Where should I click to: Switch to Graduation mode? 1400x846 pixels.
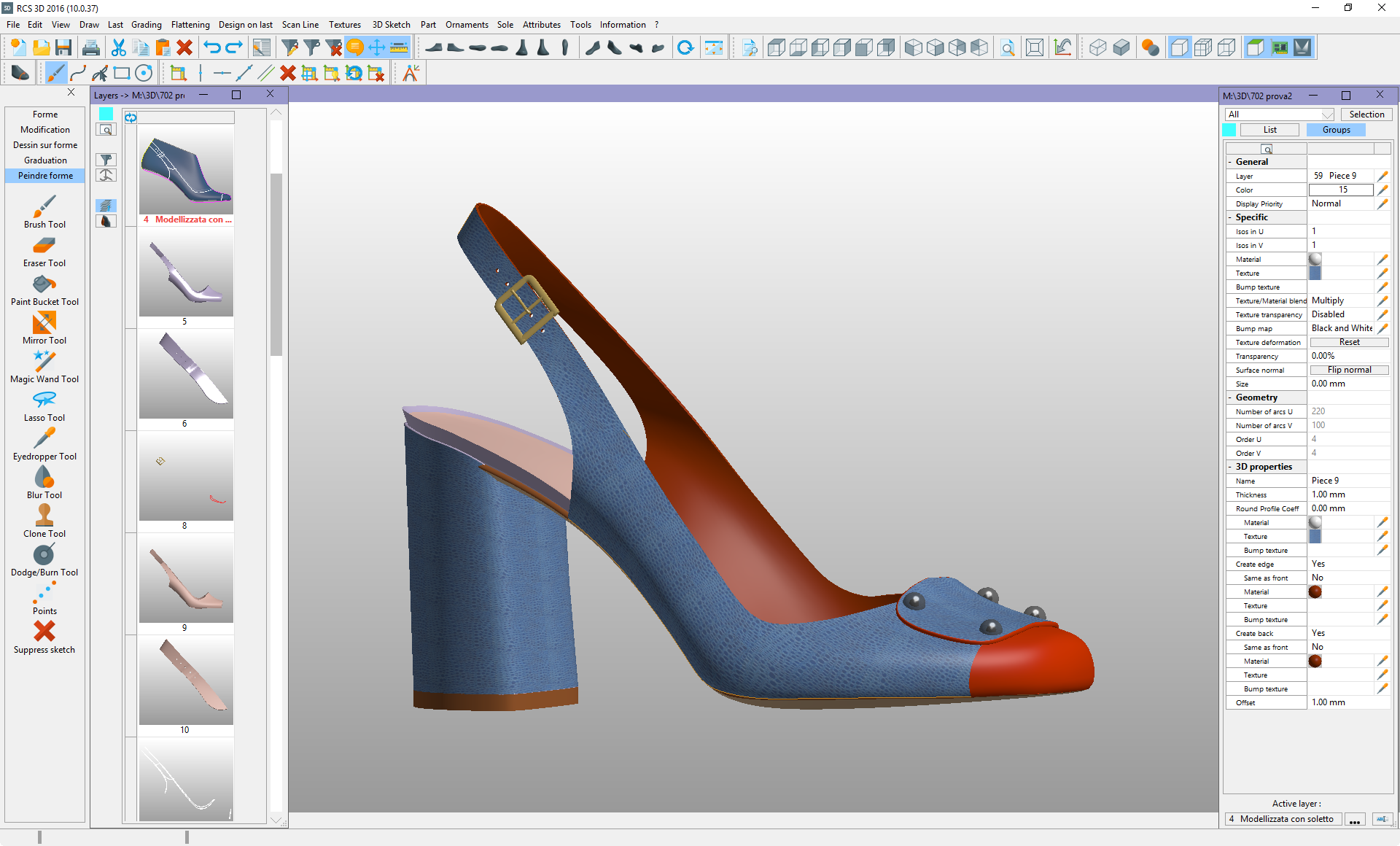click(45, 160)
